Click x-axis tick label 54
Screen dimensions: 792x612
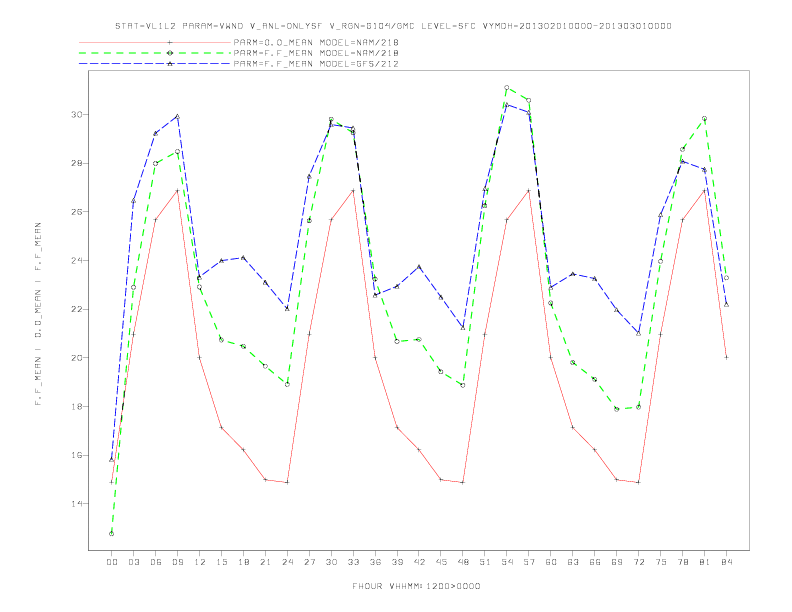coord(507,562)
